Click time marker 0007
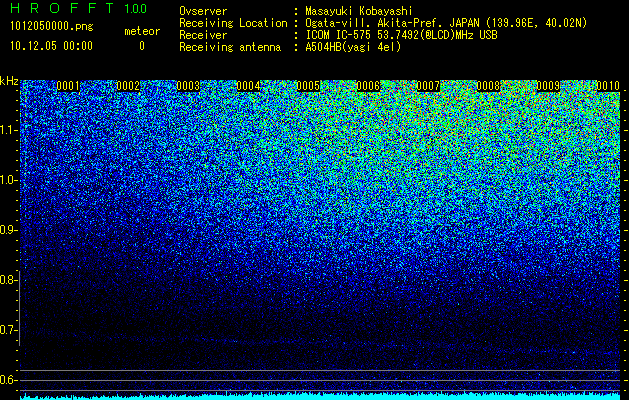This screenshot has width=629, height=400. [428, 86]
